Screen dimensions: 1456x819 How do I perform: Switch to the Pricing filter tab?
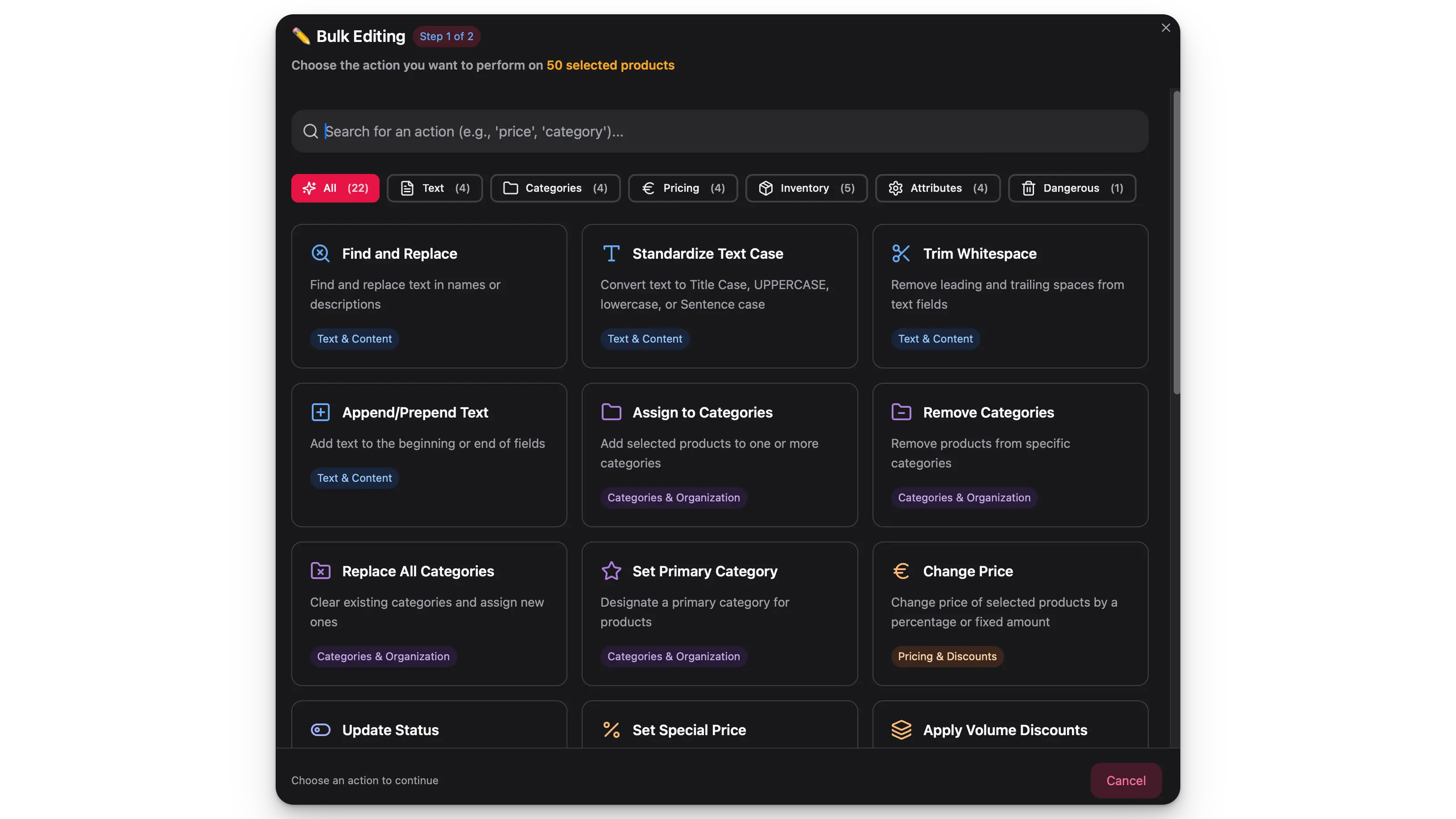click(x=682, y=188)
